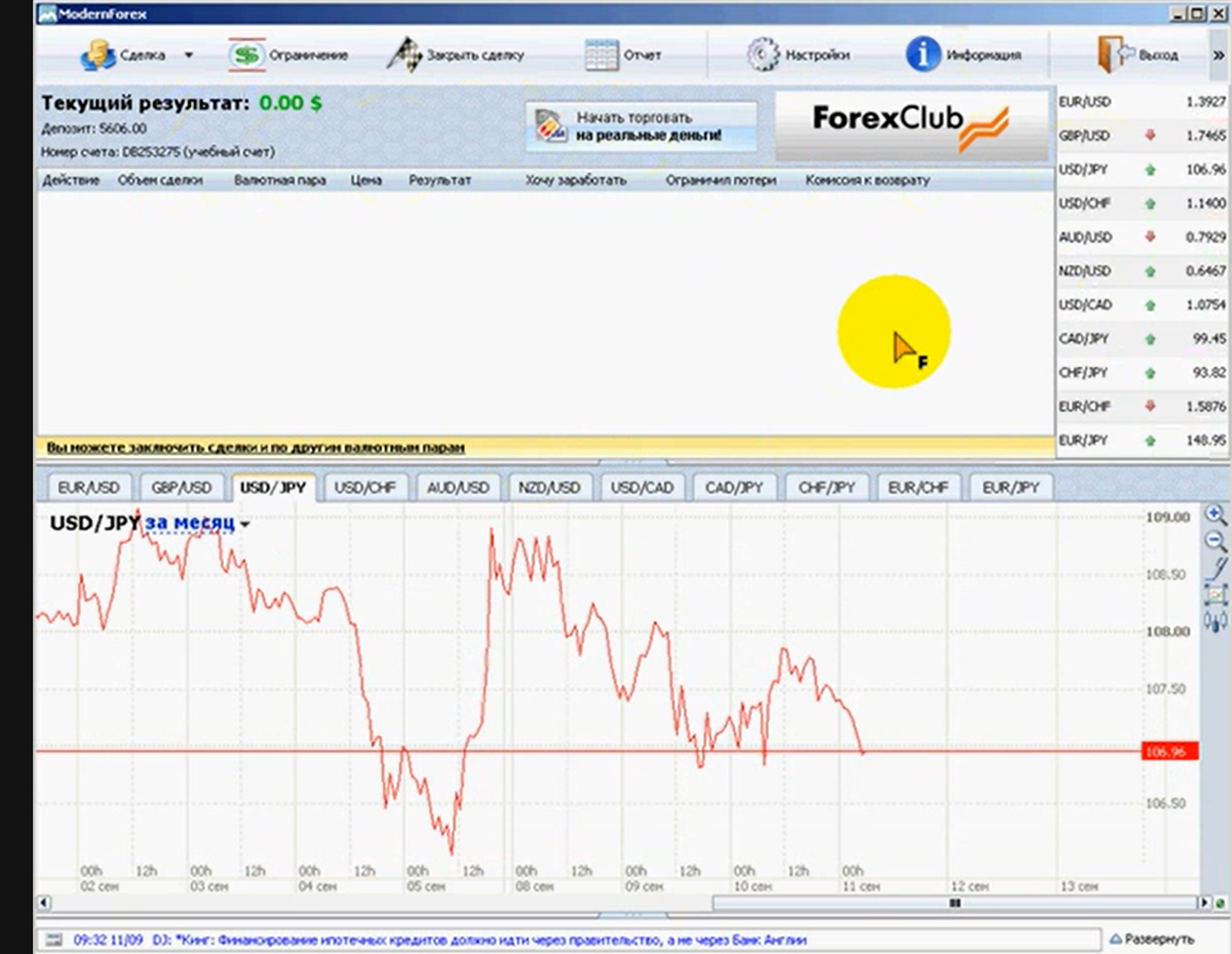Select the chart line drawing tool
Screen dimensions: 1232x954
1217,567
